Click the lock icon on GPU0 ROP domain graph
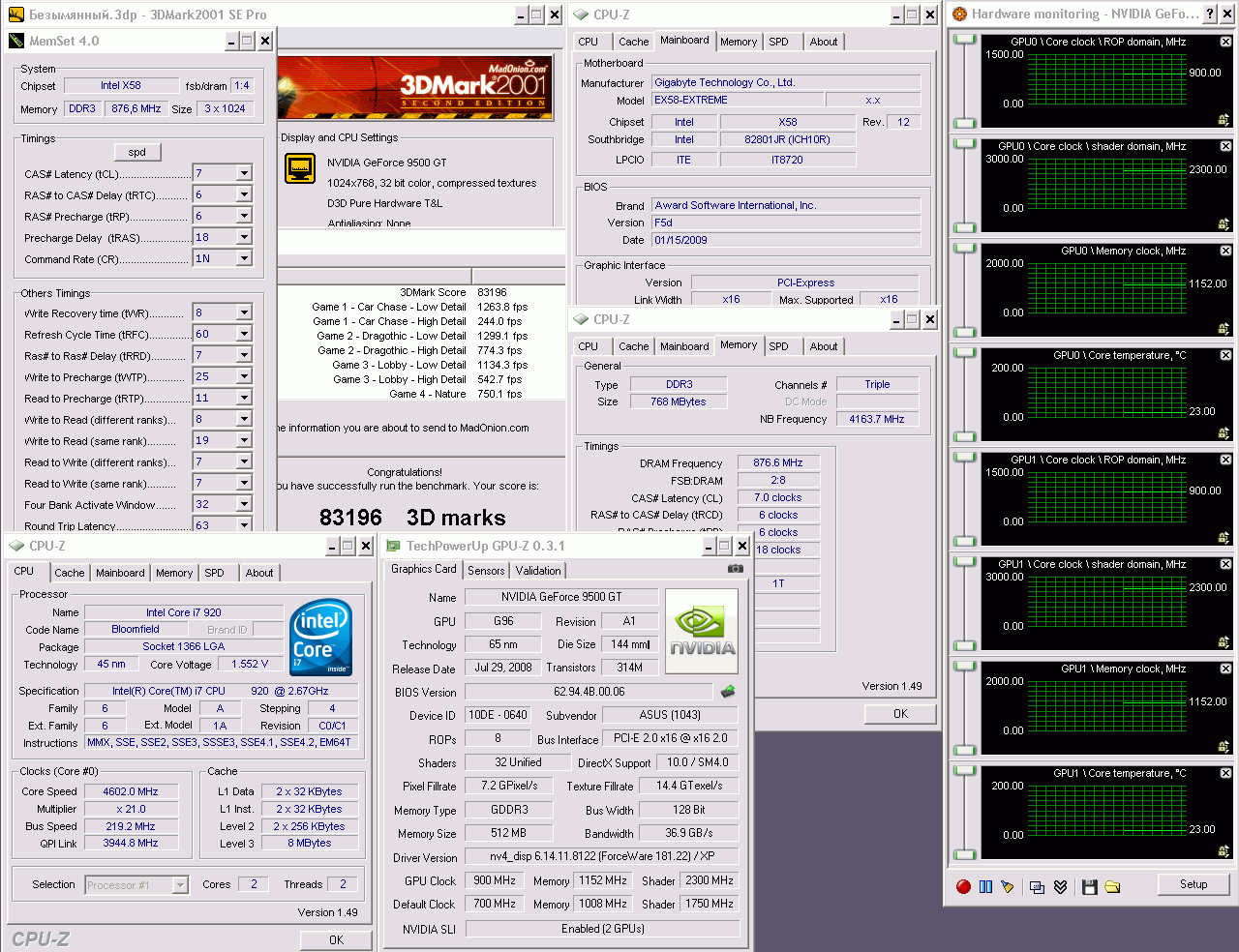Viewport: 1239px width, 952px height. click(x=1224, y=120)
